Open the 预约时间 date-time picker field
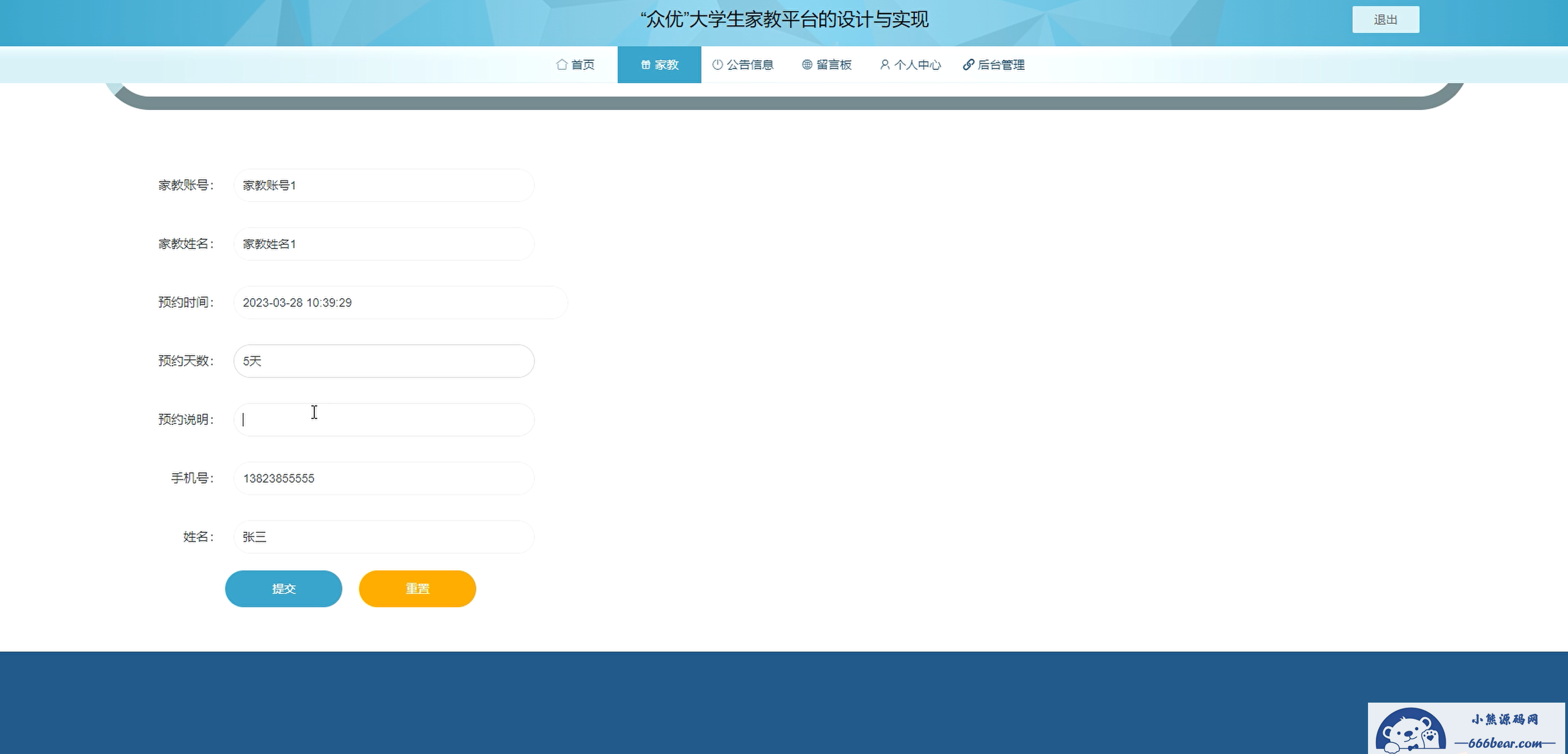 pos(401,303)
